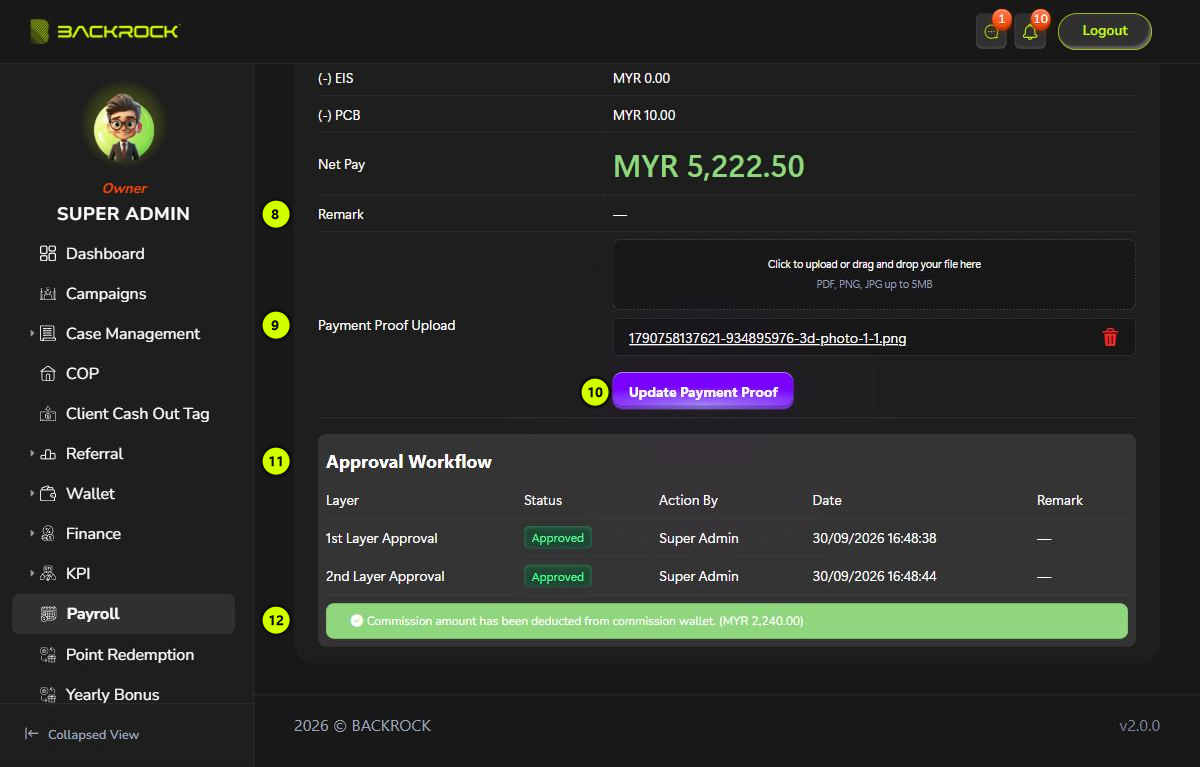Click the BACKROCK logo in header
The height and width of the screenshot is (767, 1200).
pyautogui.click(x=105, y=31)
